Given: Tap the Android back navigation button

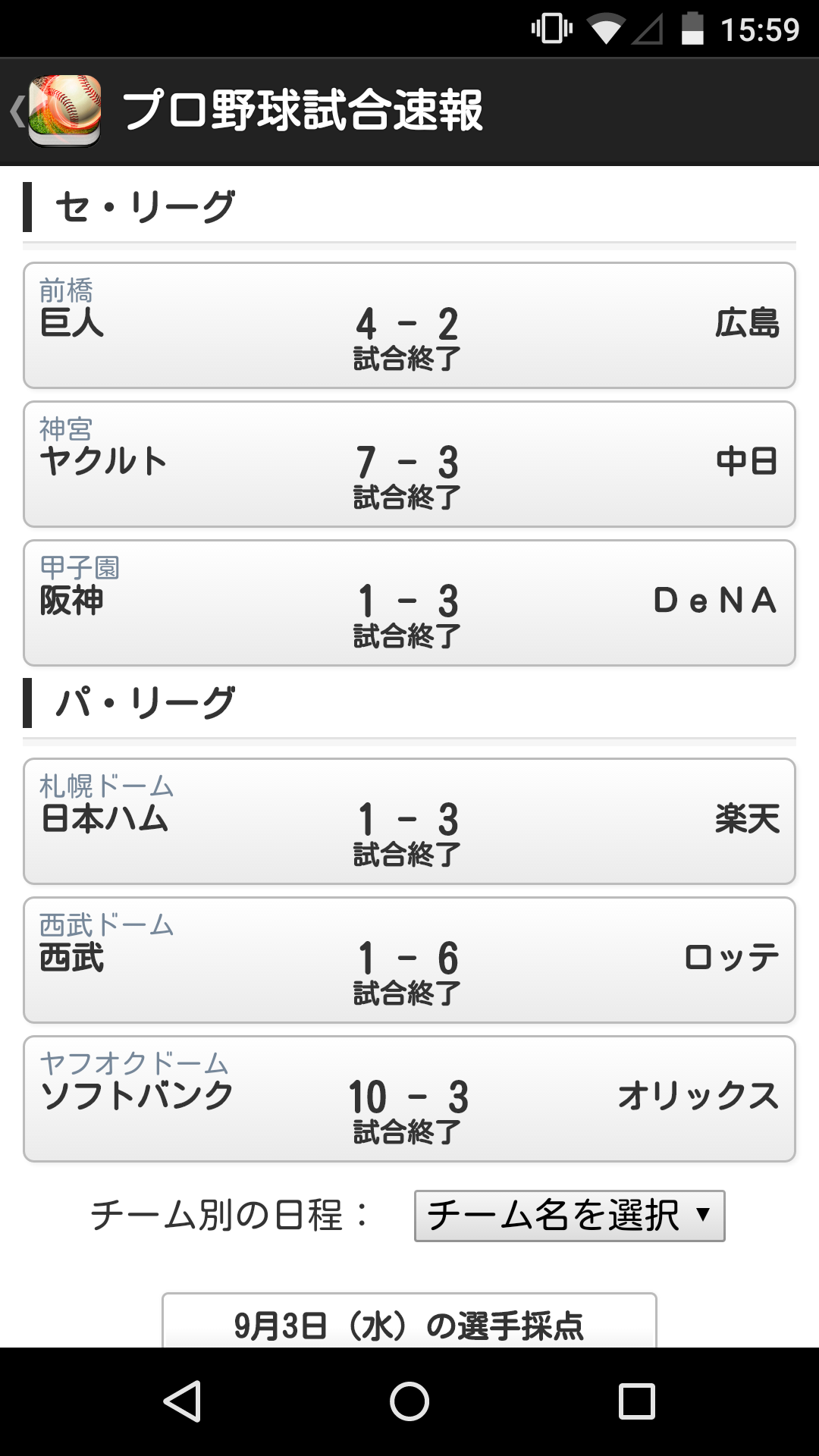Looking at the screenshot, I should [x=182, y=1401].
